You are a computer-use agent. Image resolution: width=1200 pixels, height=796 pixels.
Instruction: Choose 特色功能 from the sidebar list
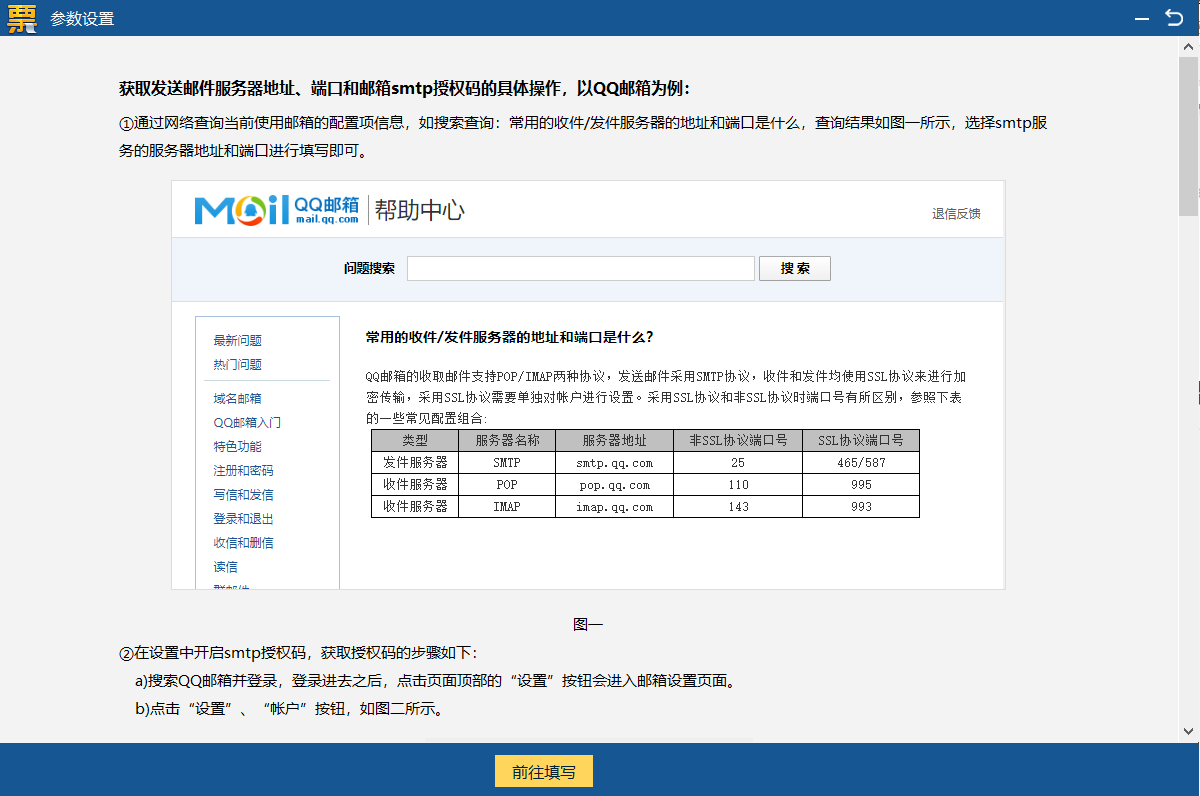[x=237, y=447]
